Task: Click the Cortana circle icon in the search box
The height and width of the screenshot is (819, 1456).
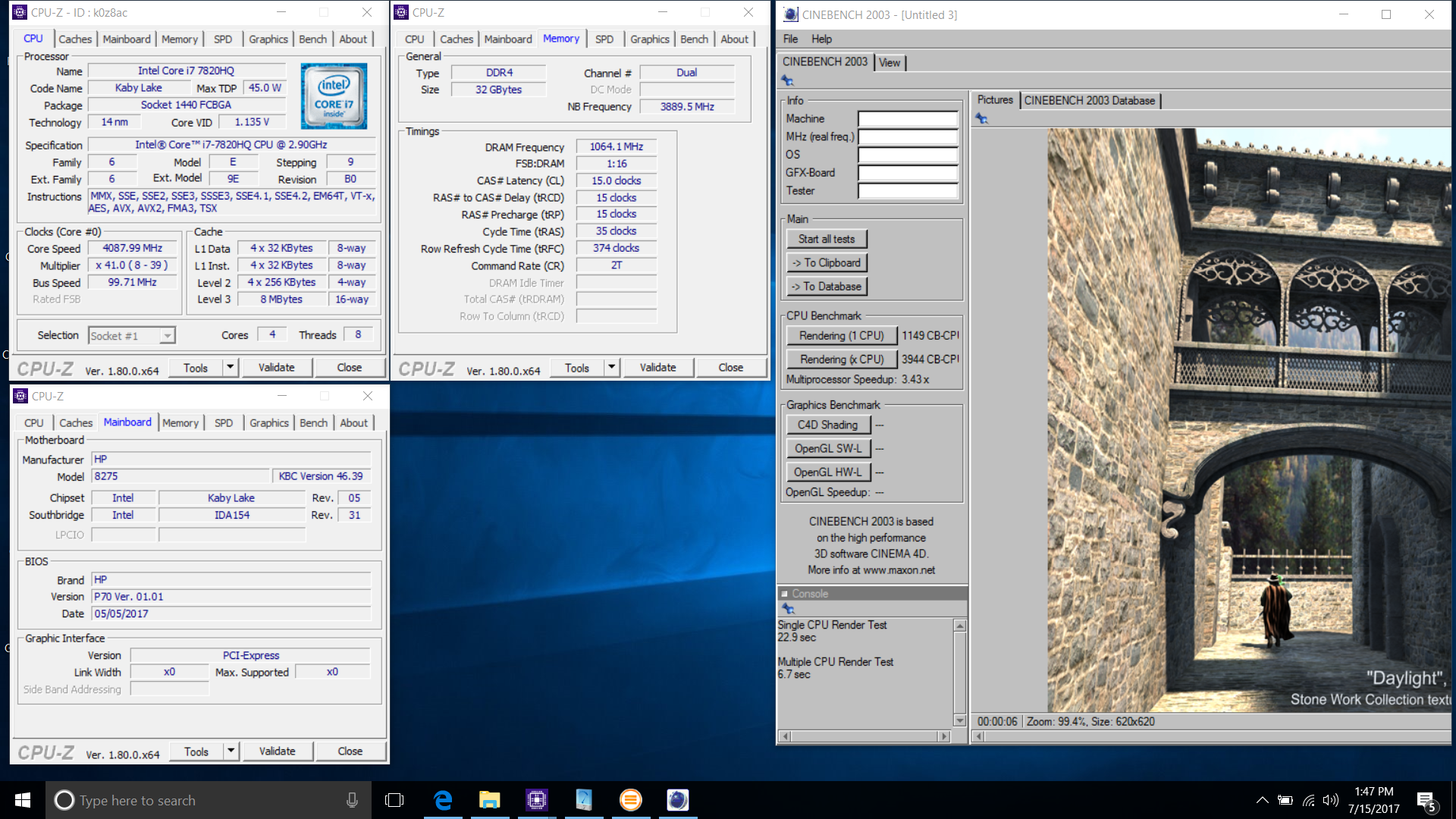Action: click(64, 800)
